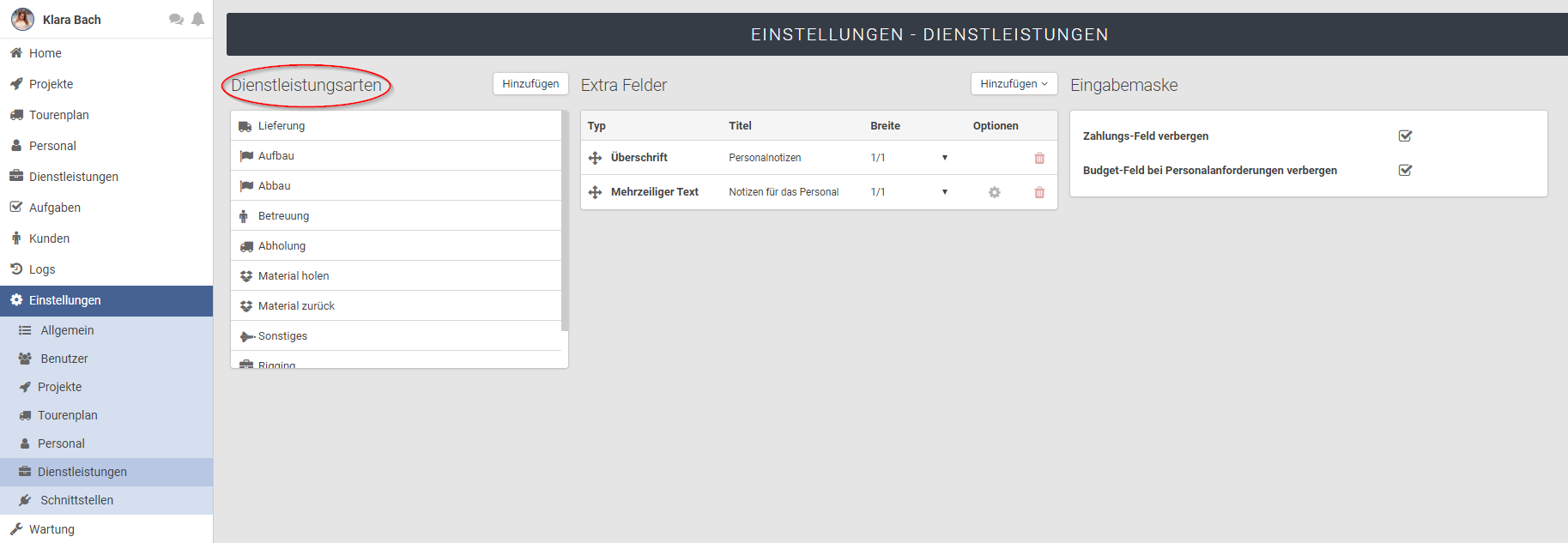Click the Personalnotizen title cell
The width and height of the screenshot is (1568, 543).
click(765, 158)
